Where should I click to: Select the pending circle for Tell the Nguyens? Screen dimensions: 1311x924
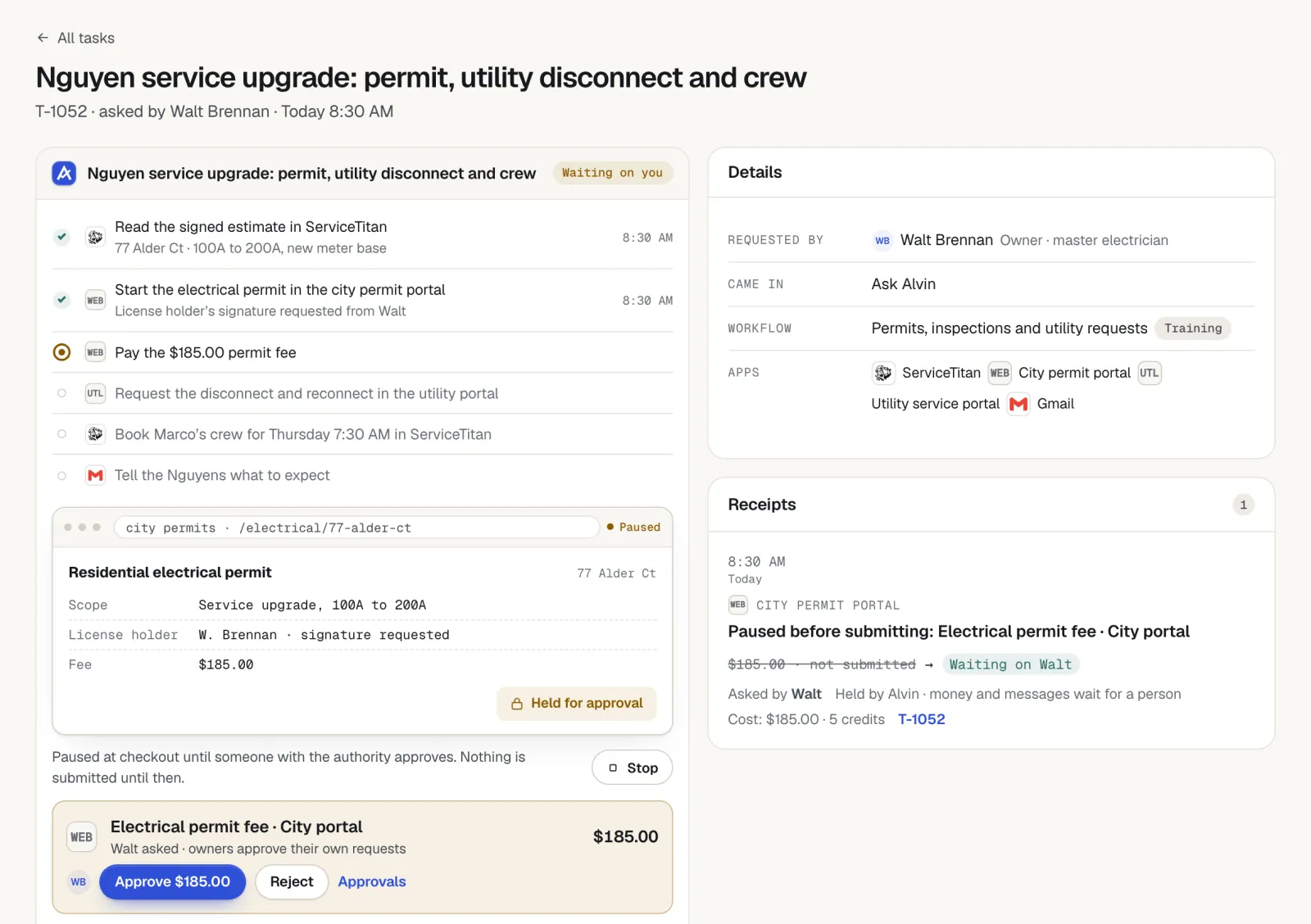coord(61,475)
